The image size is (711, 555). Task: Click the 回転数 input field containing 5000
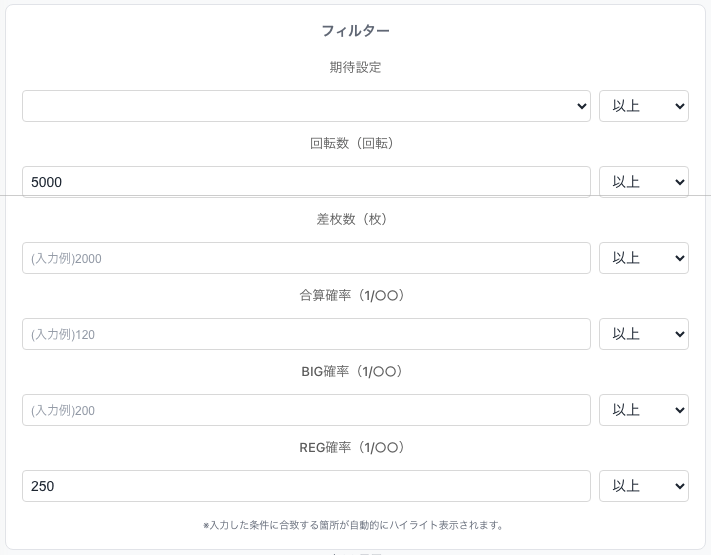point(306,182)
